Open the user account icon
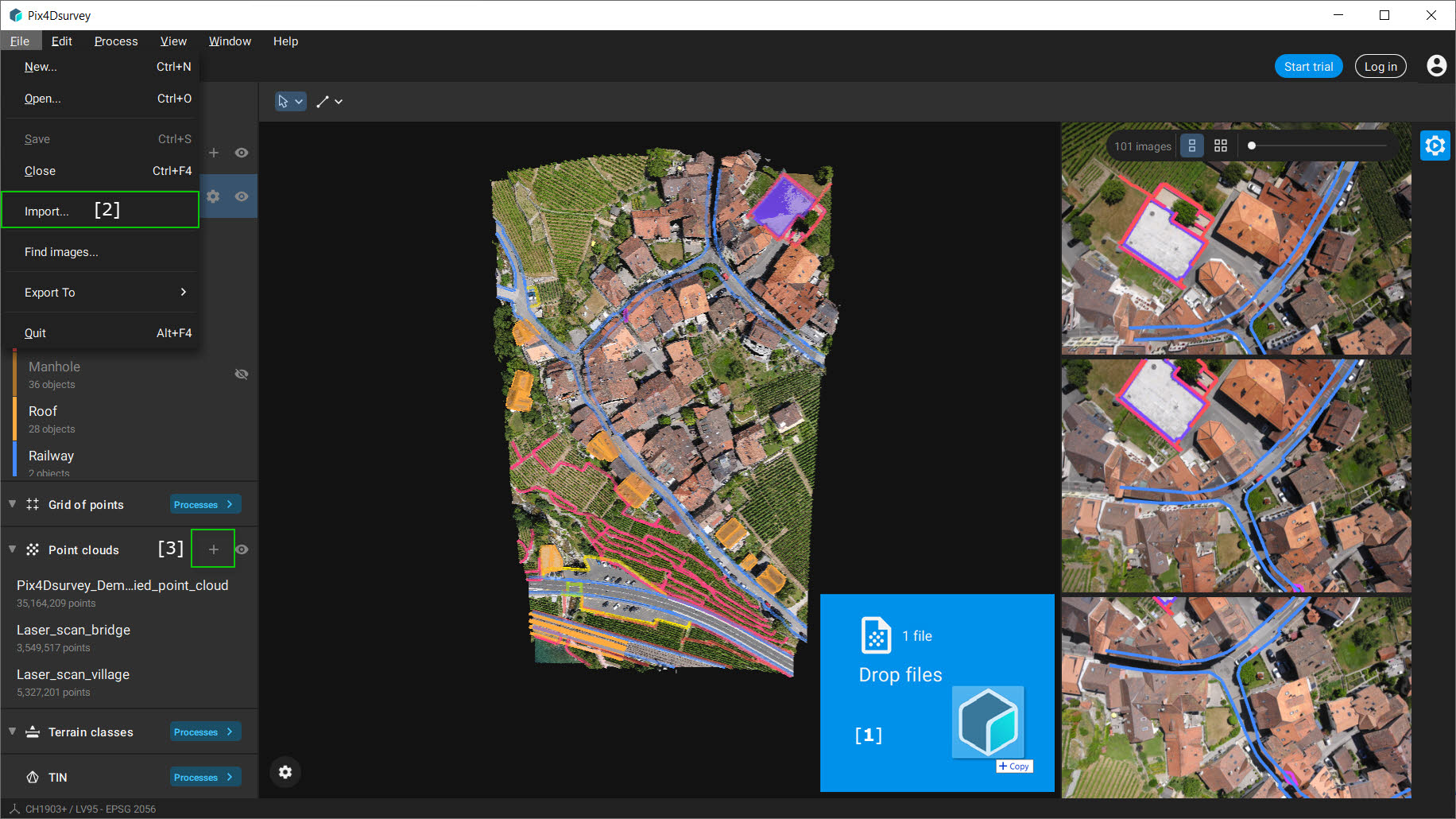This screenshot has width=1456, height=819. click(1436, 66)
